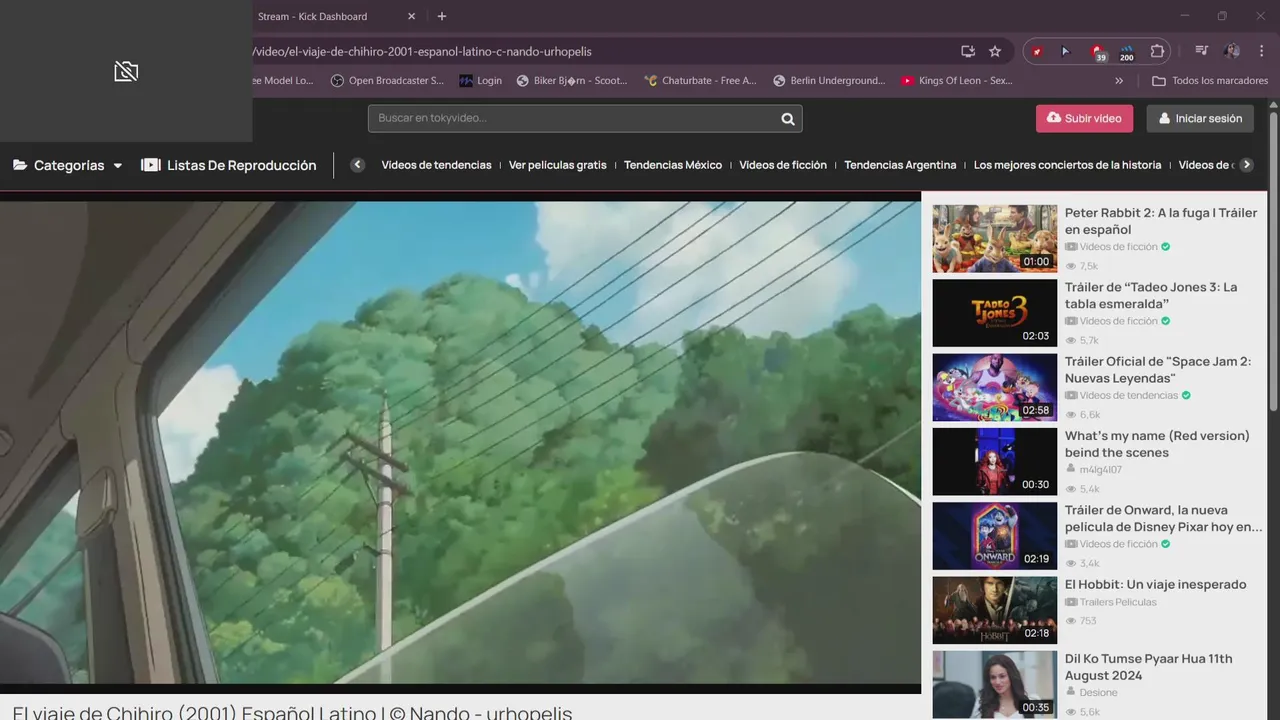Open the red extension with badge 39
Viewport: 1280px width, 720px height.
pyautogui.click(x=1097, y=52)
